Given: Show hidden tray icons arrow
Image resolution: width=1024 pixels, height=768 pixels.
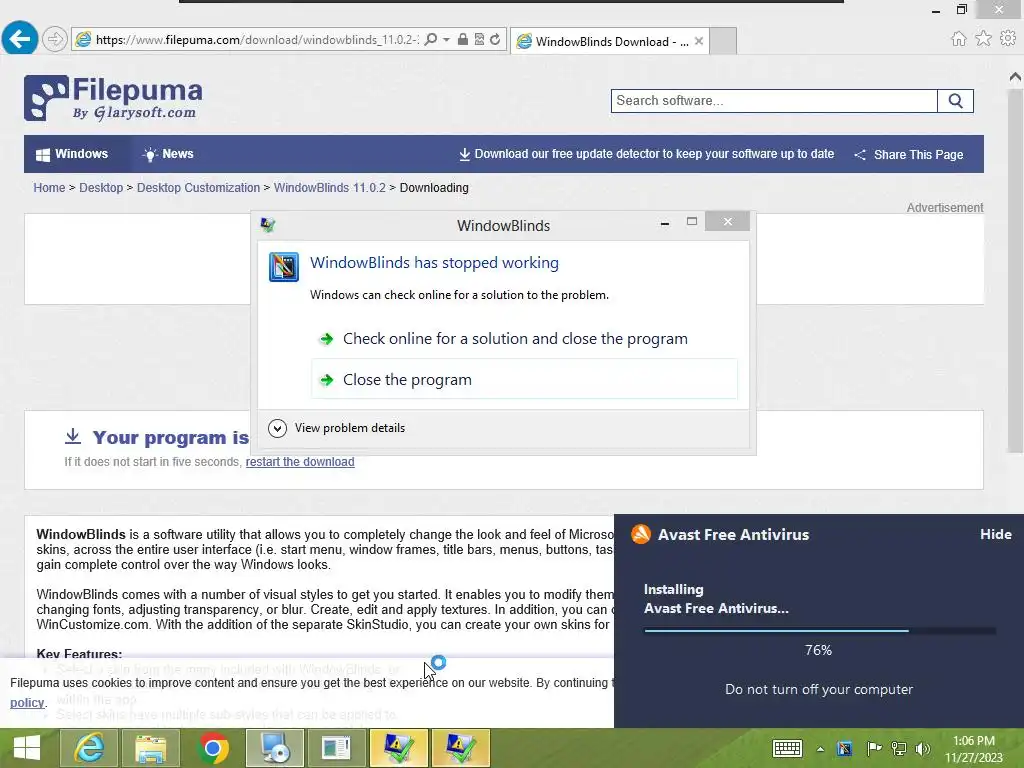Looking at the screenshot, I should click(820, 749).
